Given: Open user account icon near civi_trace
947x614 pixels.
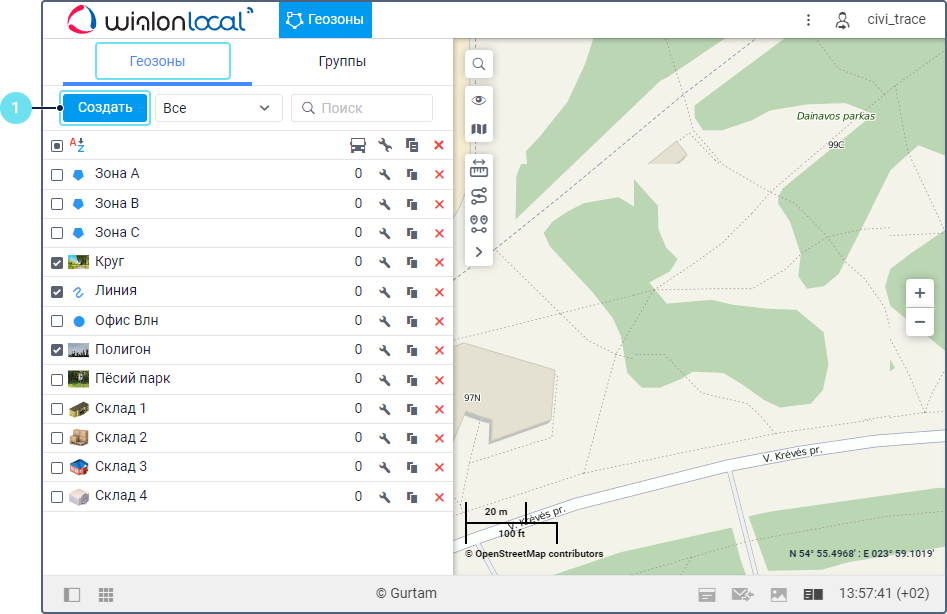Looking at the screenshot, I should 842,20.
